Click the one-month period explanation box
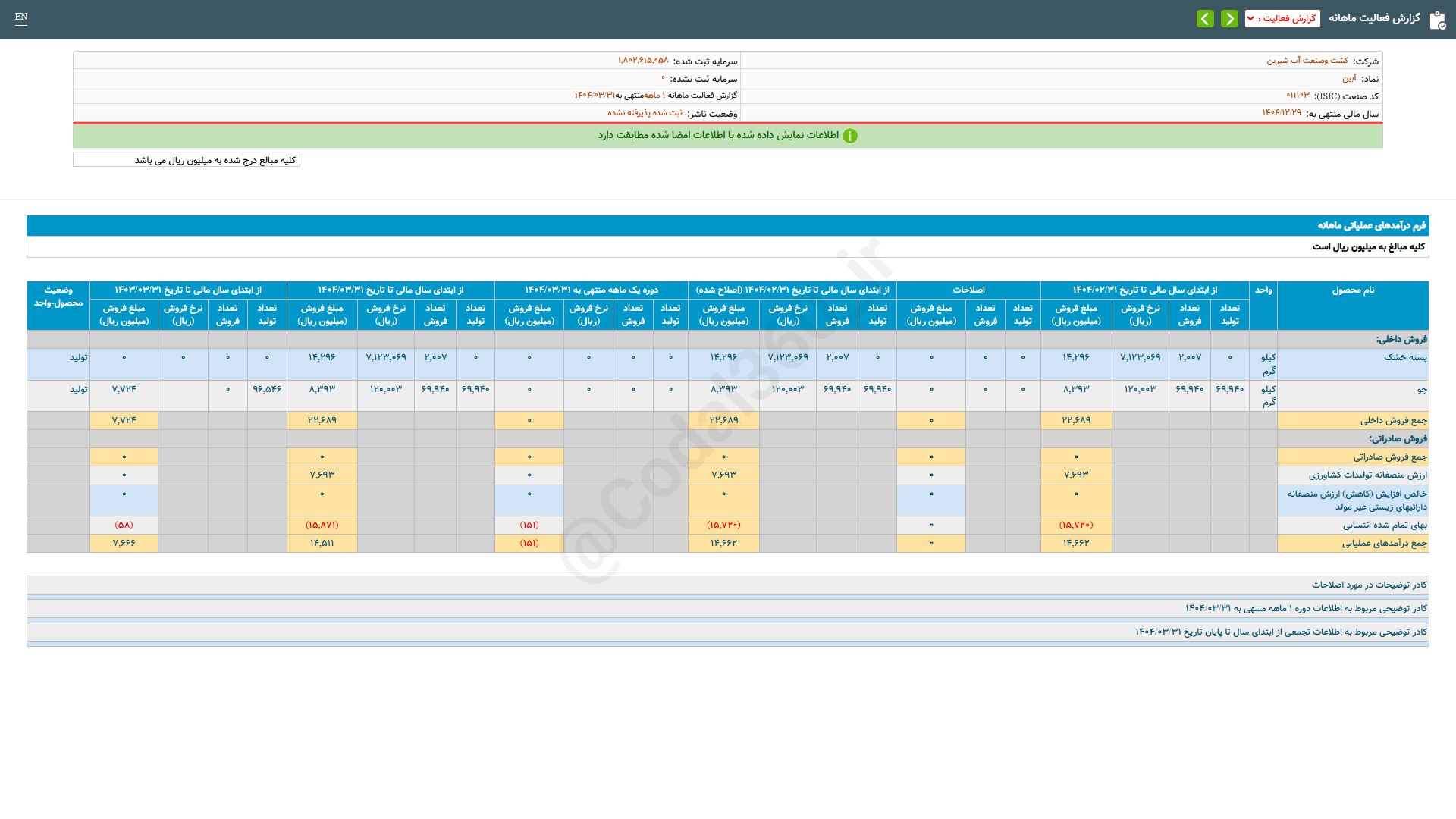The height and width of the screenshot is (819, 1456). point(1306,608)
